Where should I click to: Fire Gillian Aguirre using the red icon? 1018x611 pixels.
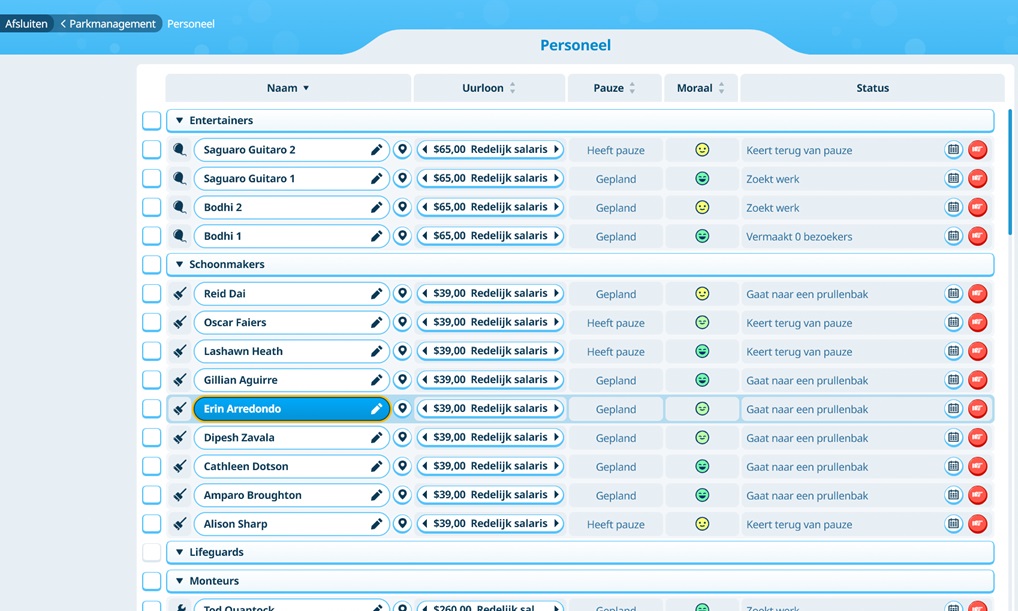[x=978, y=380]
